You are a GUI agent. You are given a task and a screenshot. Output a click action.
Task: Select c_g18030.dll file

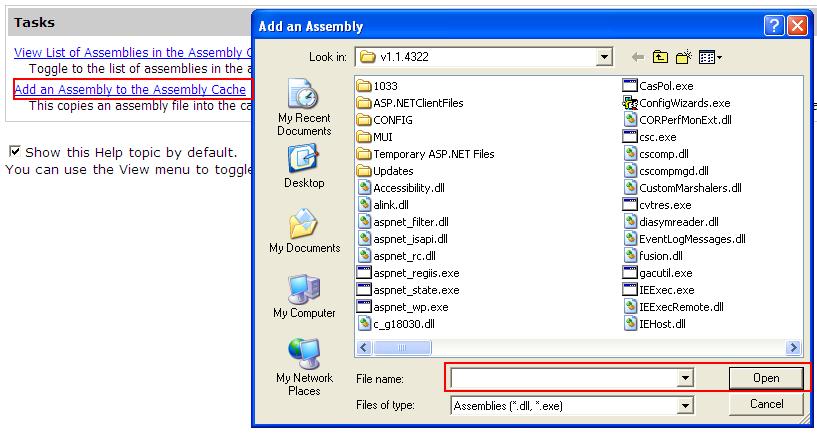click(397, 324)
